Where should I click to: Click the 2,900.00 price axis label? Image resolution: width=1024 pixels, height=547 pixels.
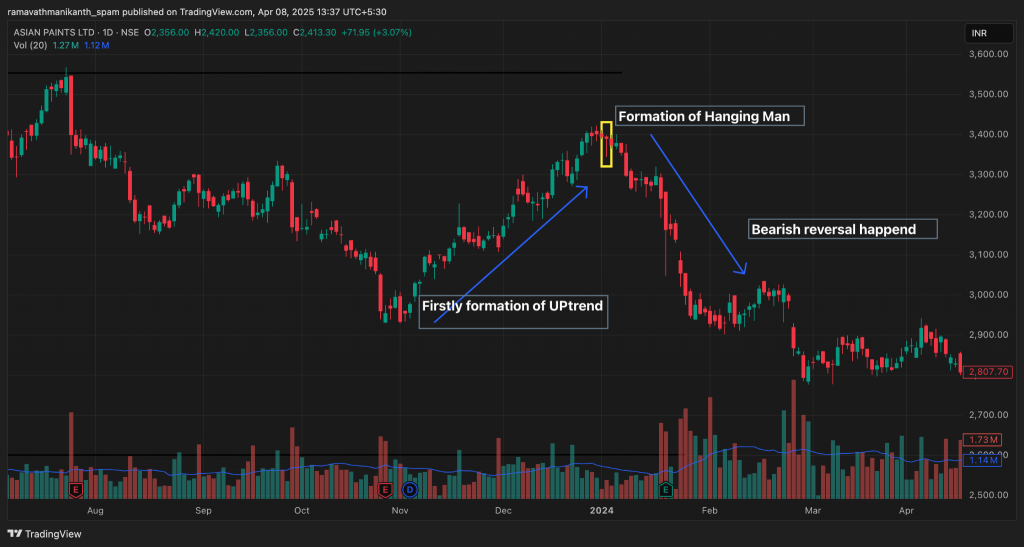[988, 335]
